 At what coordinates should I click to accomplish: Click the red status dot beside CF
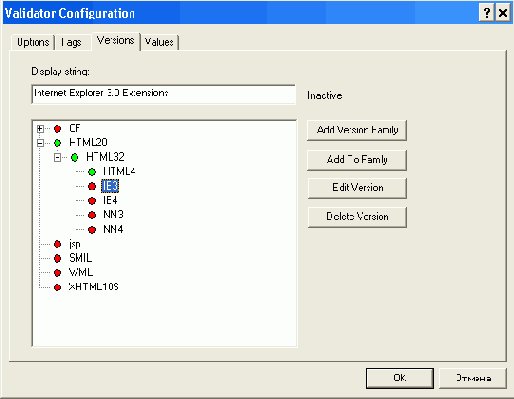click(58, 129)
